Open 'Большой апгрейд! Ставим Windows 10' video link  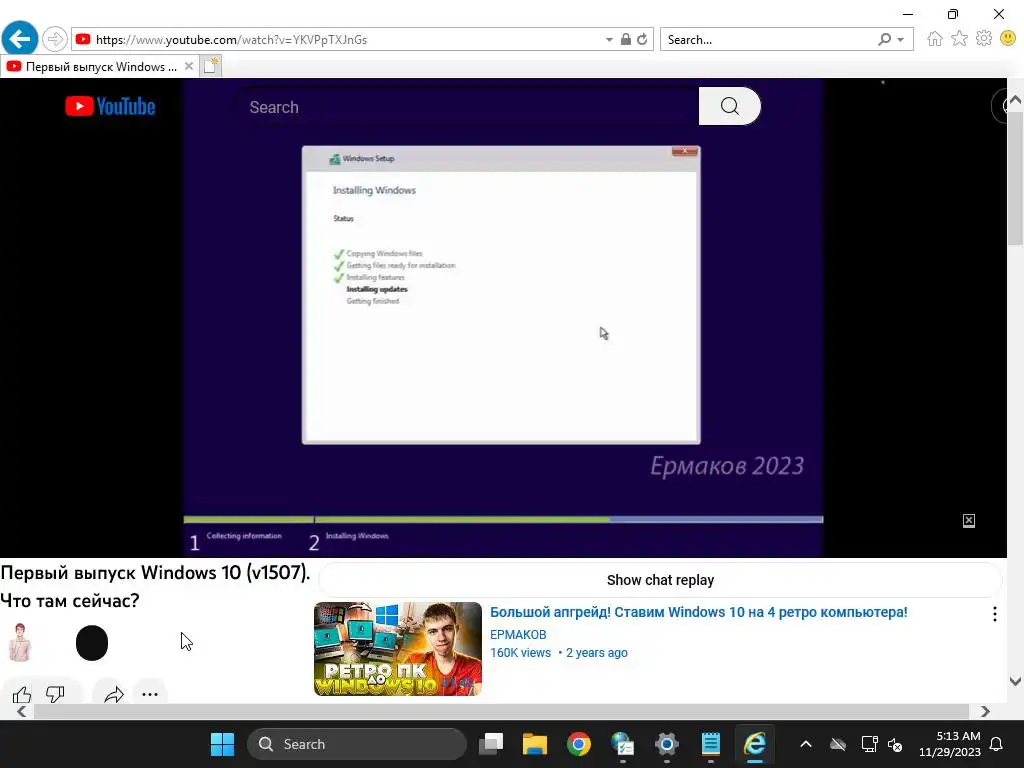point(698,613)
